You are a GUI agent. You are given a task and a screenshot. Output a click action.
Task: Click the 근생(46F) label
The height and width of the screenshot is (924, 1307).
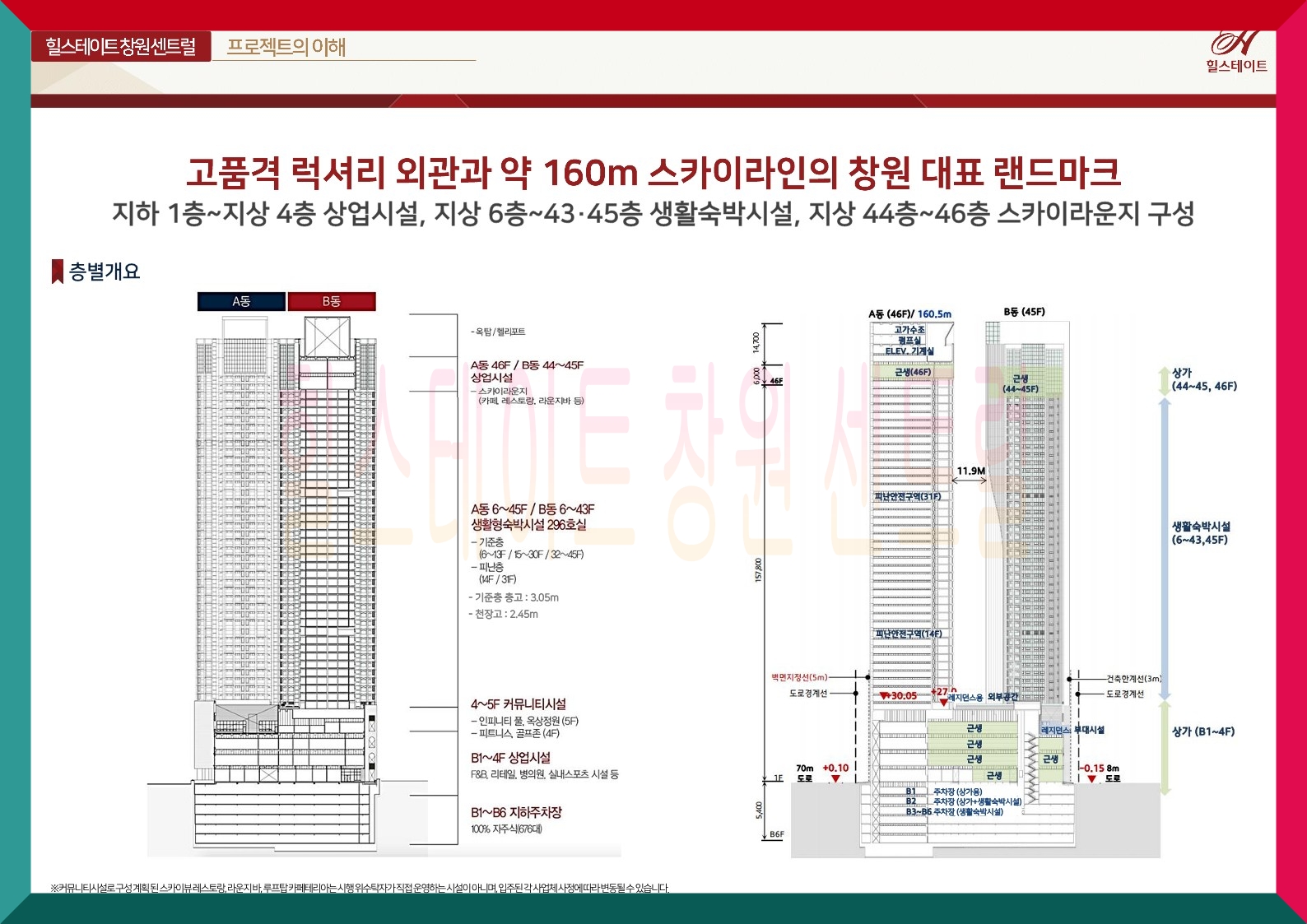913,372
